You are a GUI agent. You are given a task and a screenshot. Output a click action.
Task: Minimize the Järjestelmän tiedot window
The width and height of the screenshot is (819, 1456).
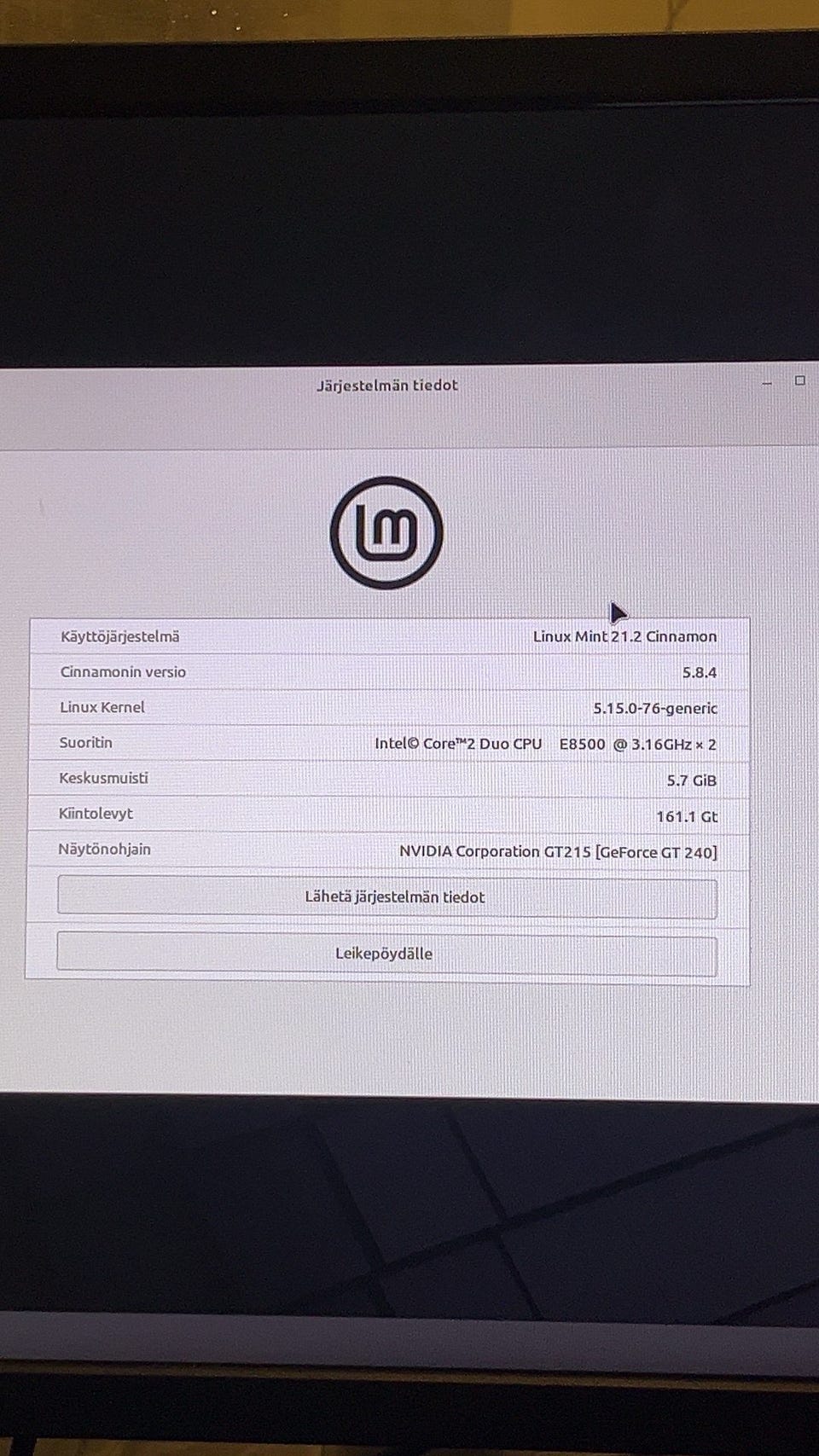tap(767, 384)
